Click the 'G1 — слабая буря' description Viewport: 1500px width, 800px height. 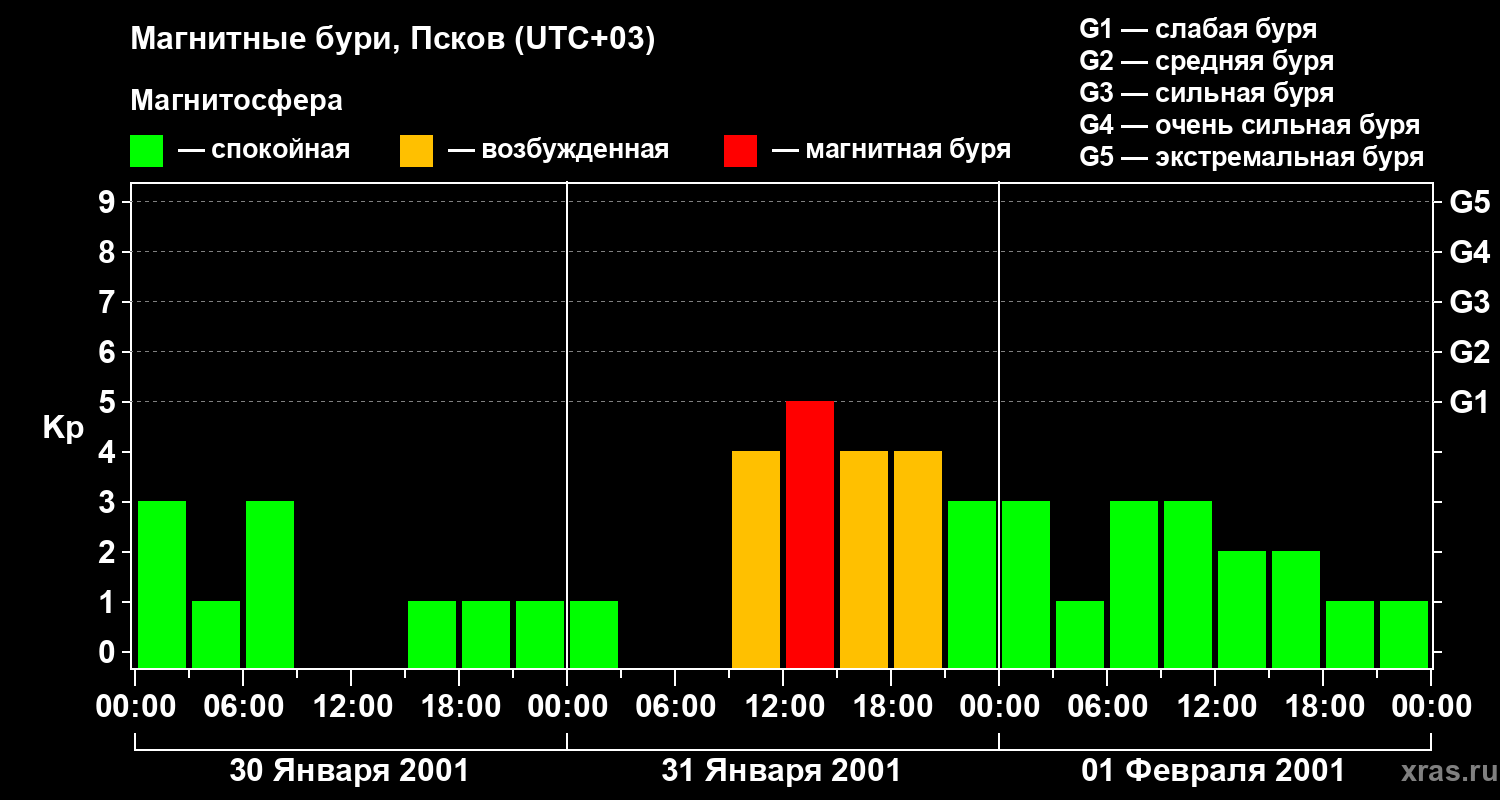[1198, 29]
